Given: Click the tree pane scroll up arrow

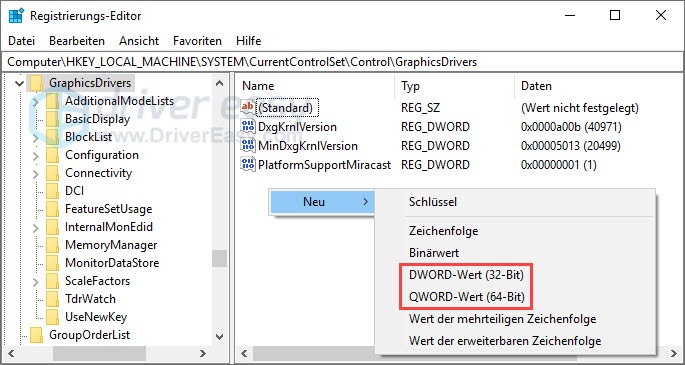Looking at the screenshot, I should coord(220,83).
